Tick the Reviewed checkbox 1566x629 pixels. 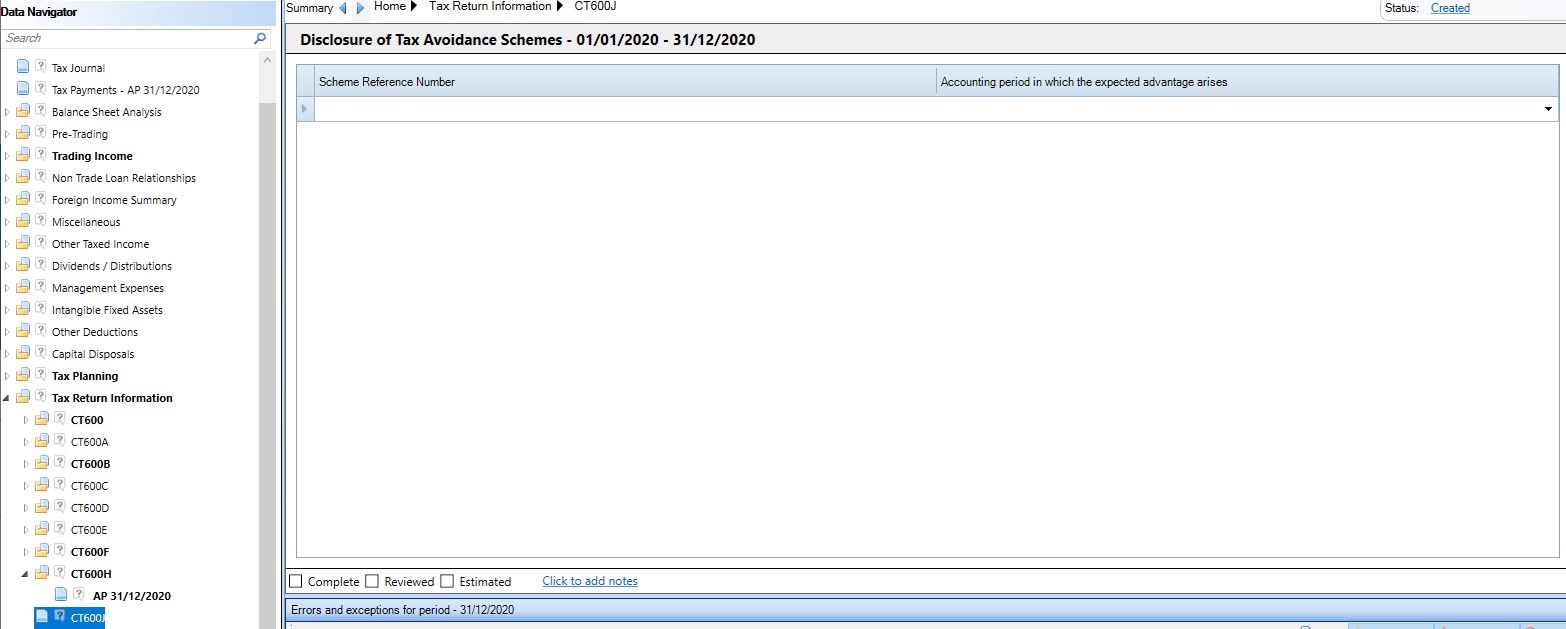click(x=371, y=581)
